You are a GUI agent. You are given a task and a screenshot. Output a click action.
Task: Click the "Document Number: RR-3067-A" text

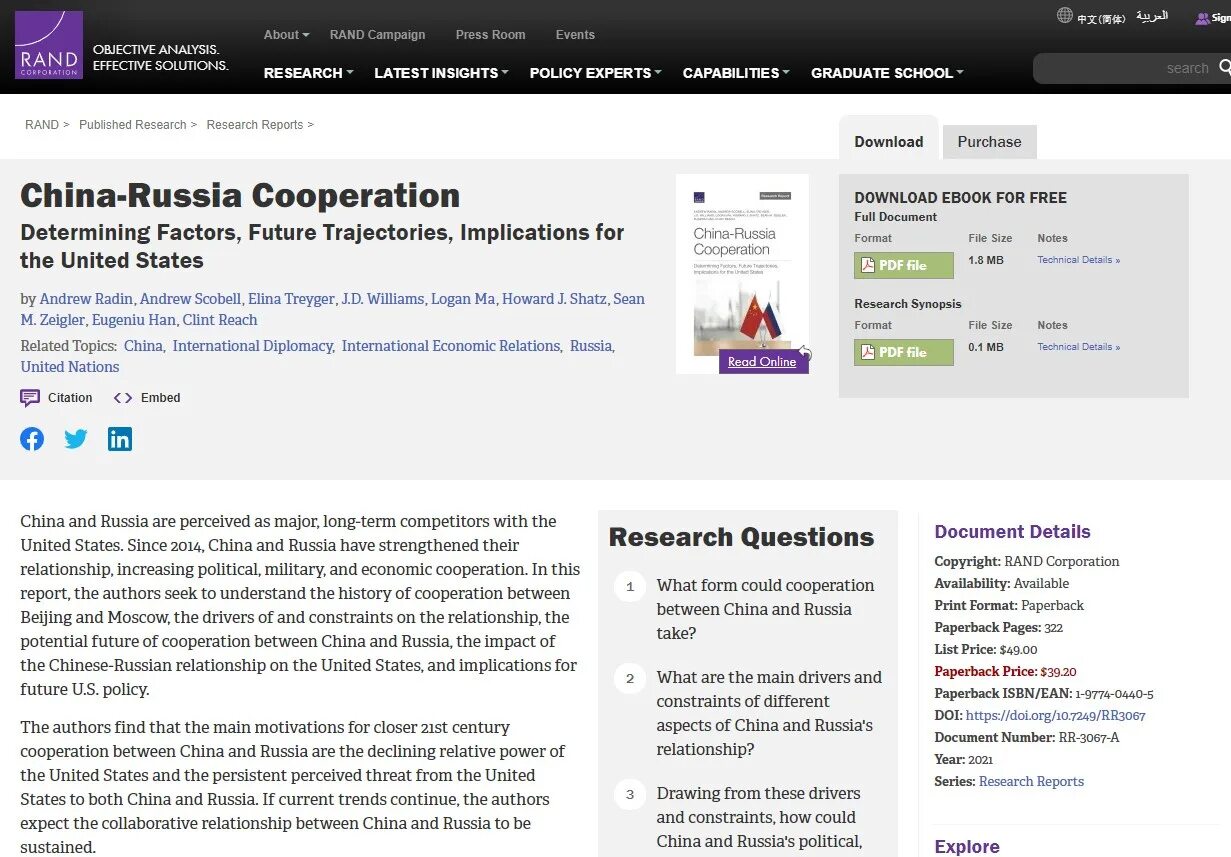pos(1027,738)
